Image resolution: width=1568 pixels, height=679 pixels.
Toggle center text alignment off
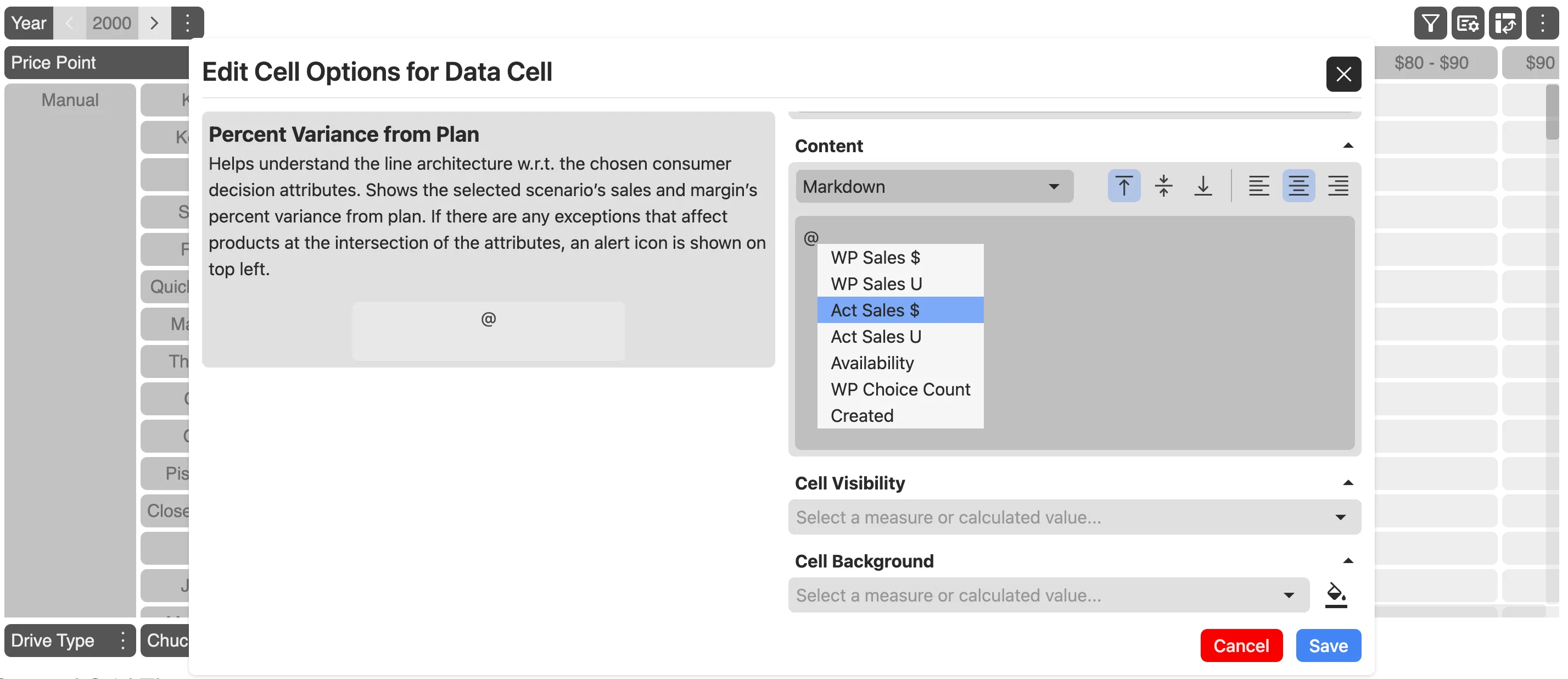coord(1298,186)
